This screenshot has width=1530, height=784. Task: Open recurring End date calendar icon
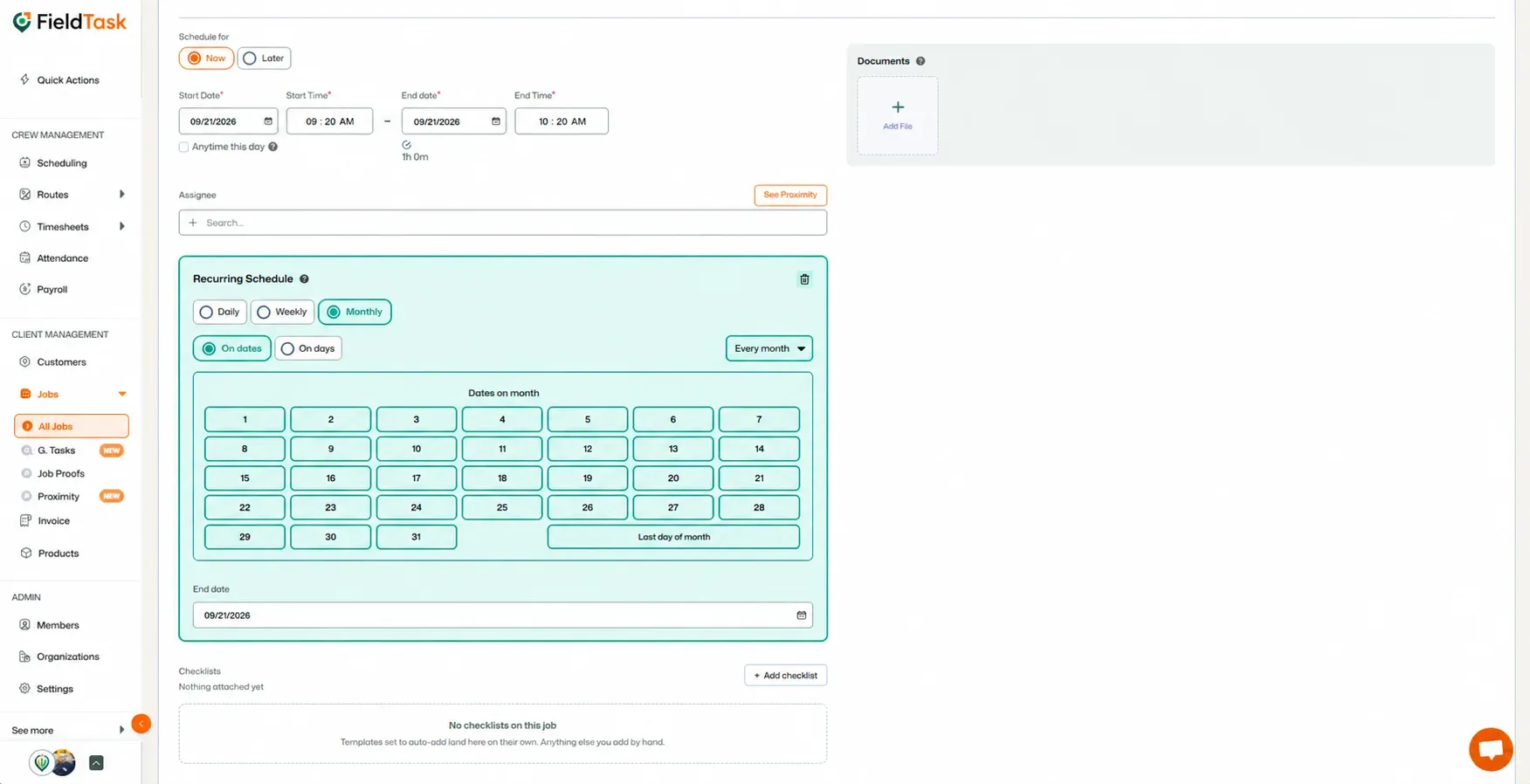pyautogui.click(x=801, y=616)
